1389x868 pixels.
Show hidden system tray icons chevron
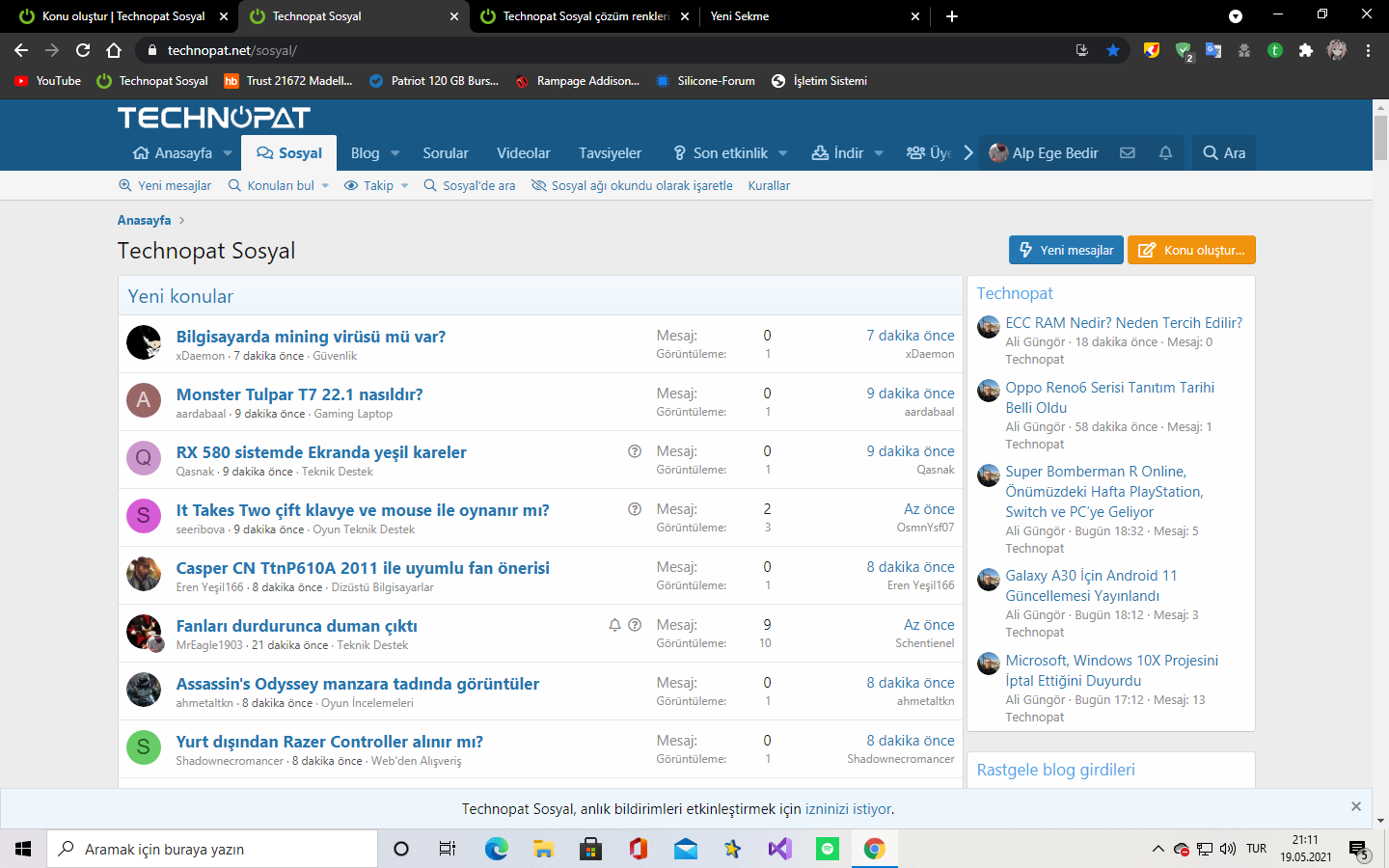point(1157,849)
